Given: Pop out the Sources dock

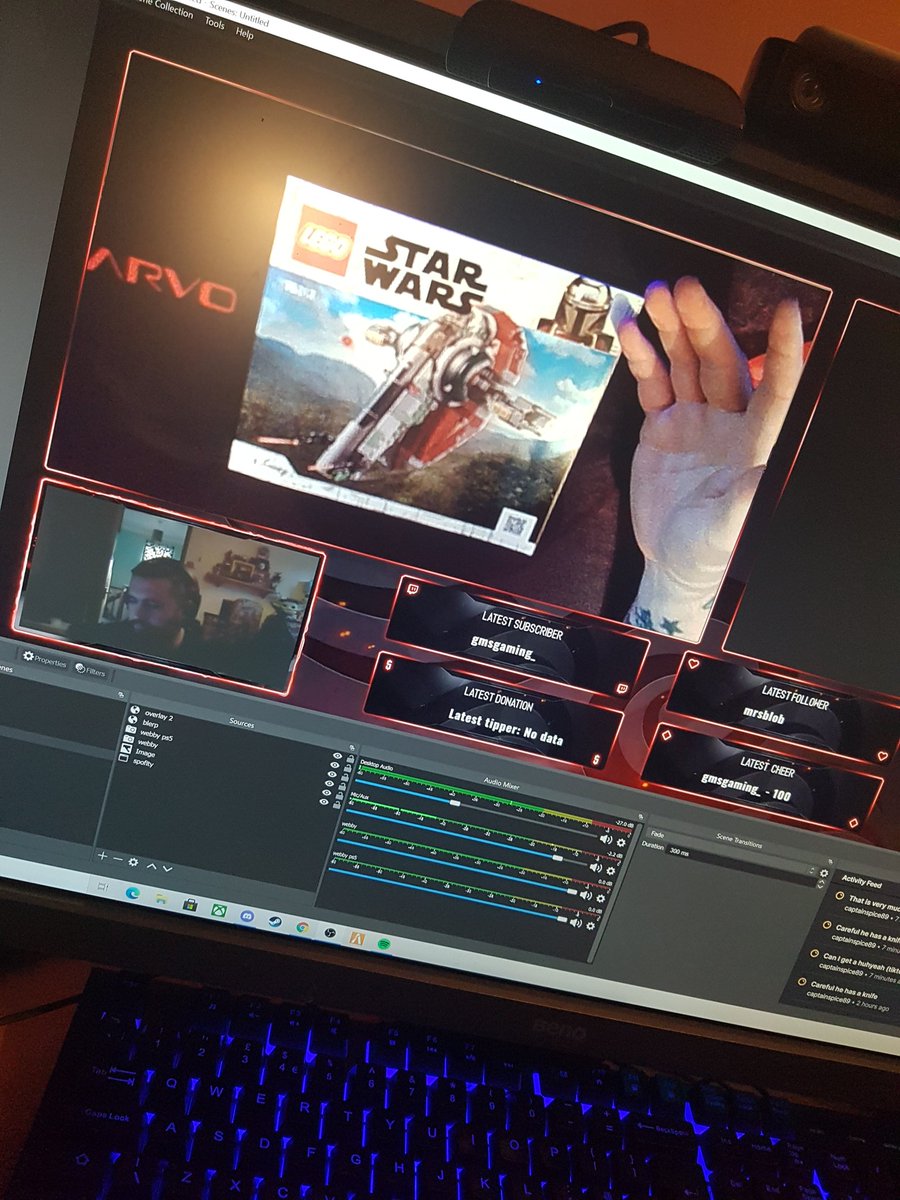Looking at the screenshot, I should point(352,747).
